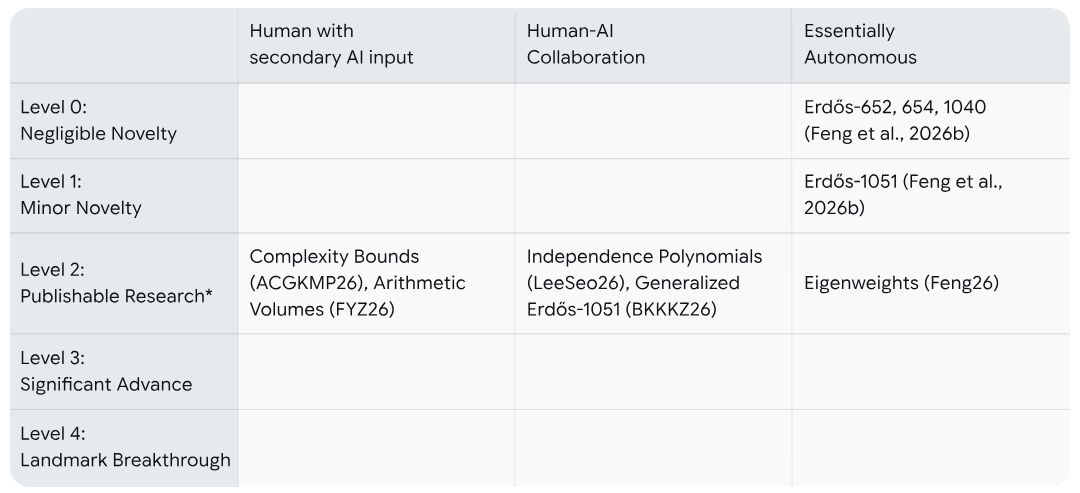The image size is (1080, 493).
Task: Click the "Complexity Bounds" text
Action: click(334, 257)
